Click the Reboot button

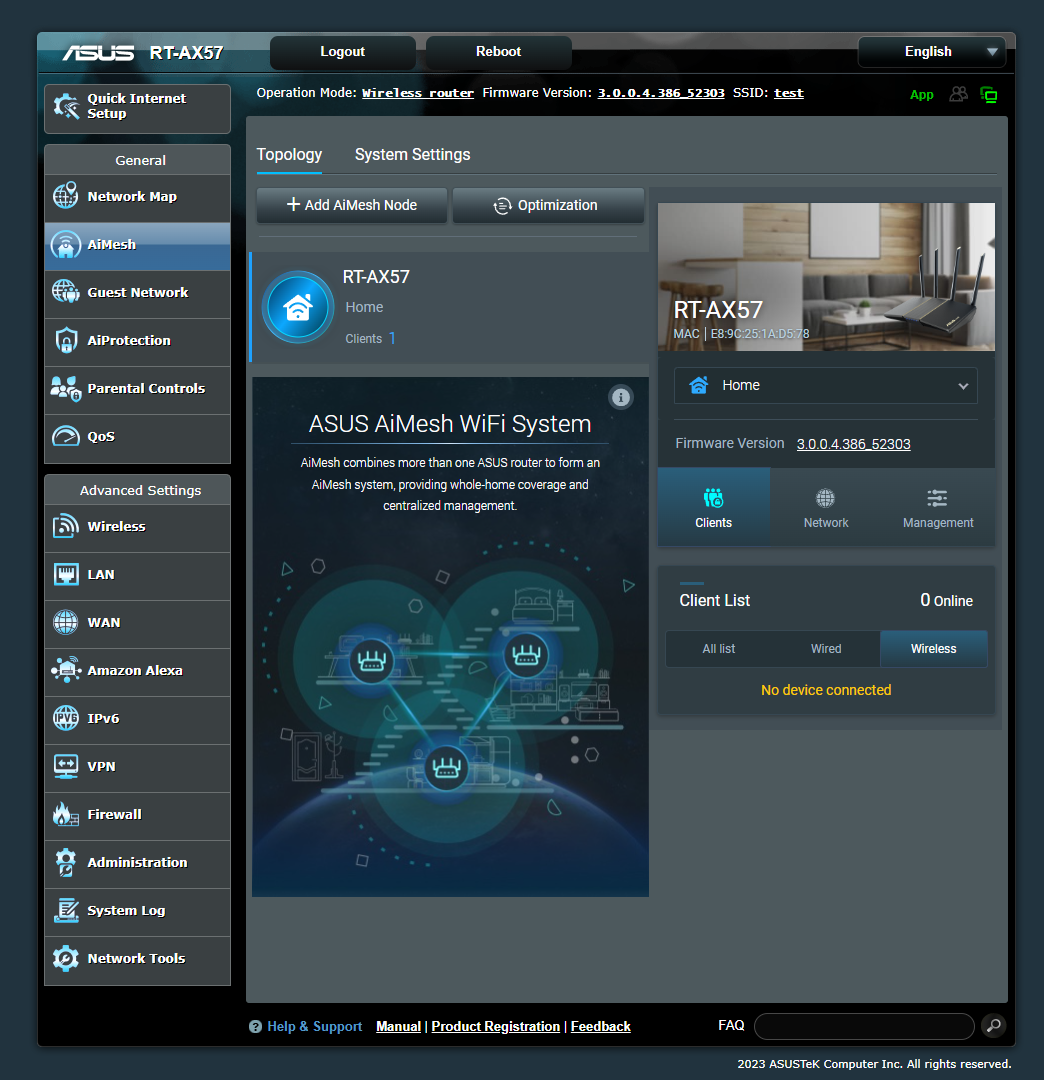[499, 52]
